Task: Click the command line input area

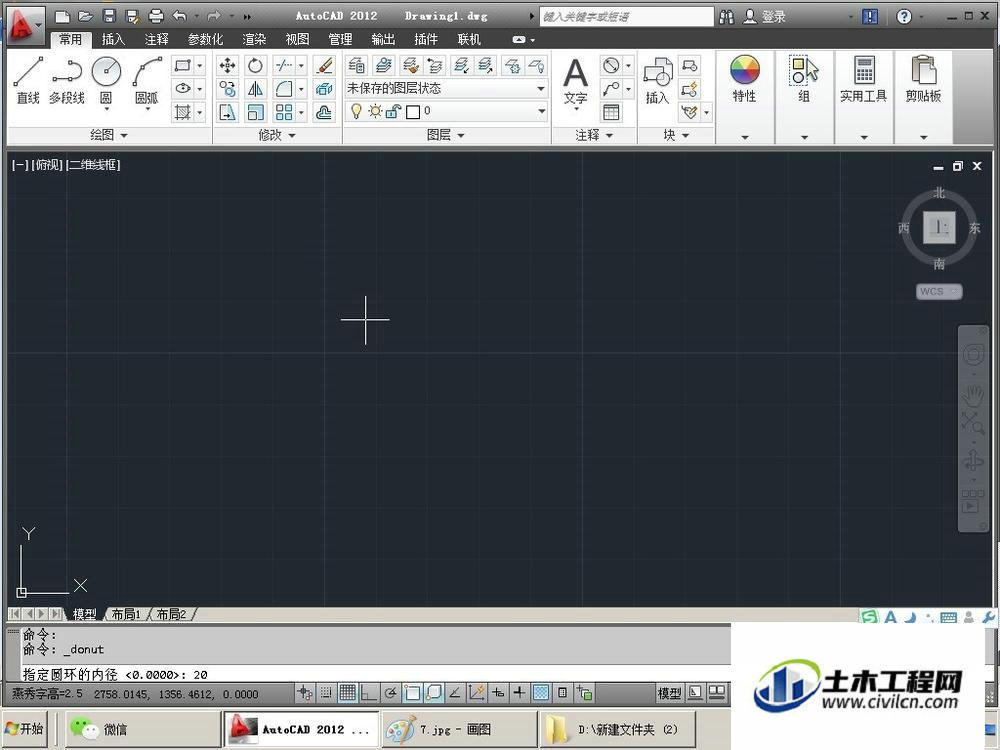Action: tap(376, 674)
